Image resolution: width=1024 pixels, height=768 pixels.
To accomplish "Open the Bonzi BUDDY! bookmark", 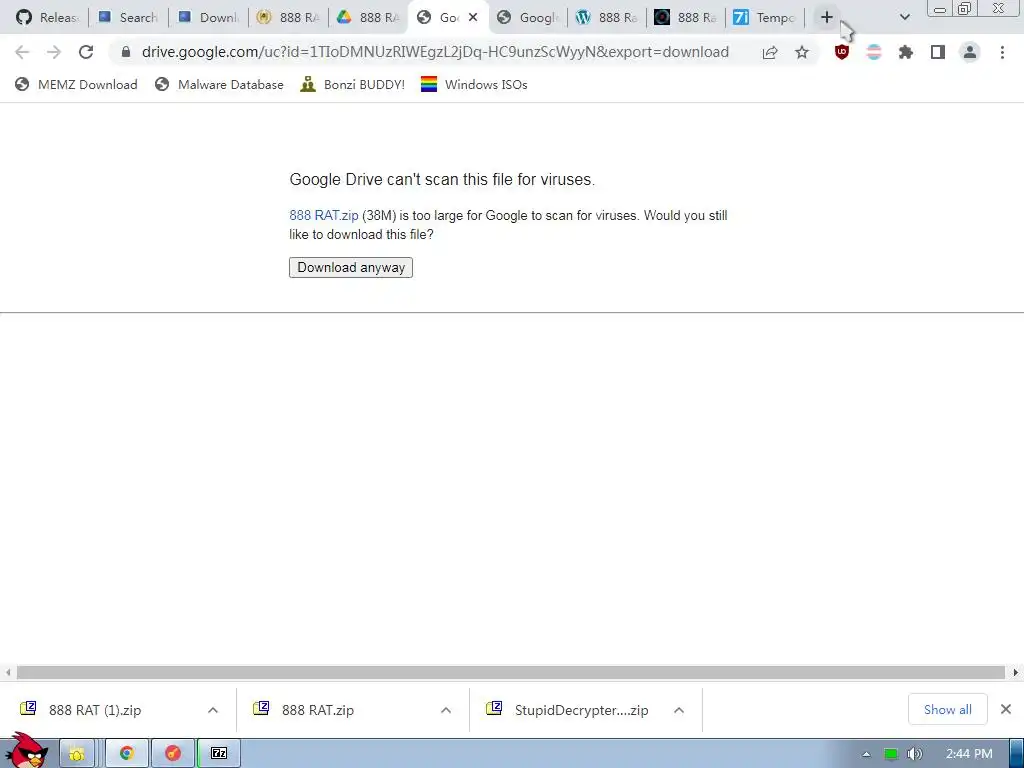I will pyautogui.click(x=353, y=84).
